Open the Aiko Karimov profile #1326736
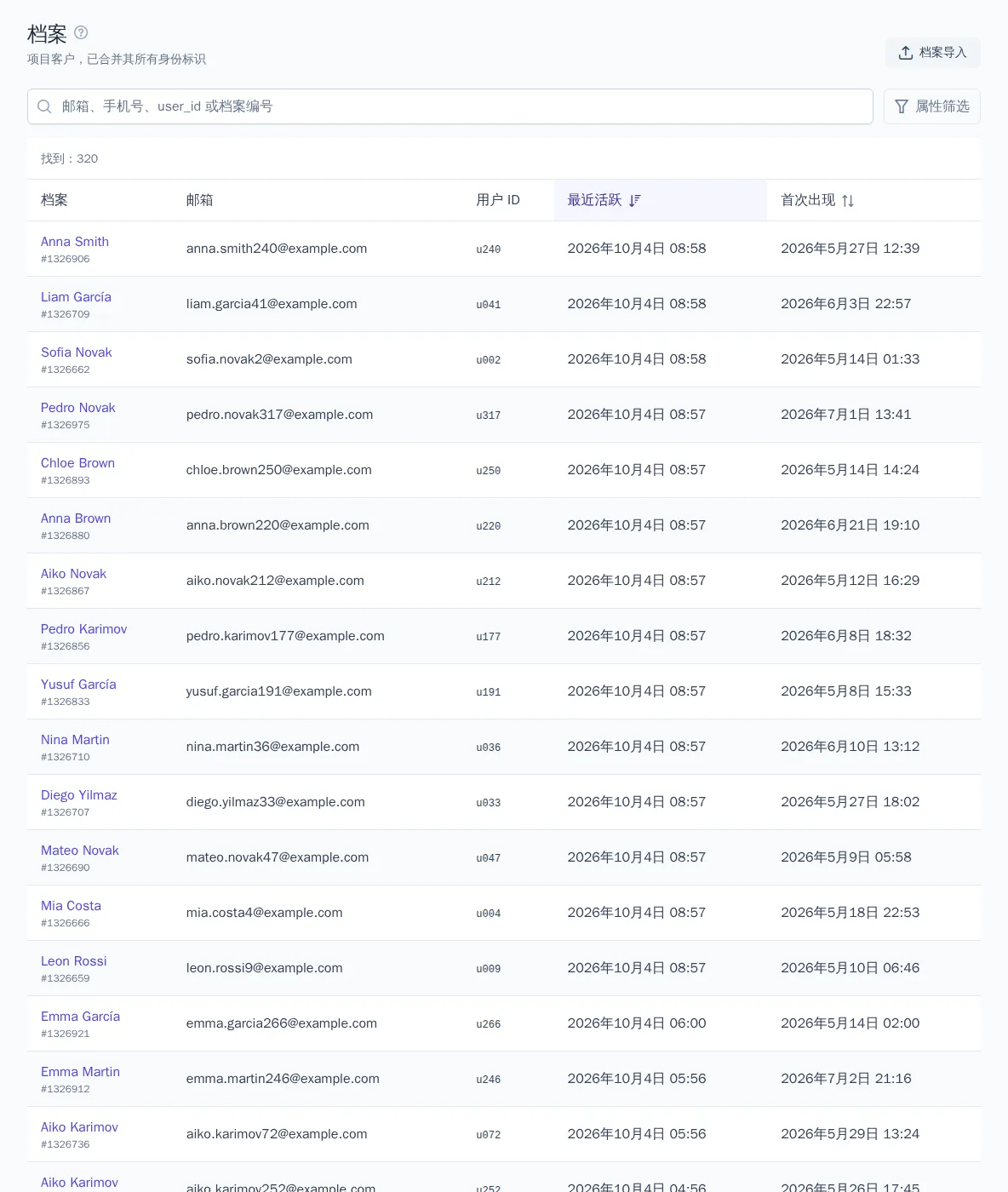This screenshot has width=1008, height=1192. pos(79,1127)
